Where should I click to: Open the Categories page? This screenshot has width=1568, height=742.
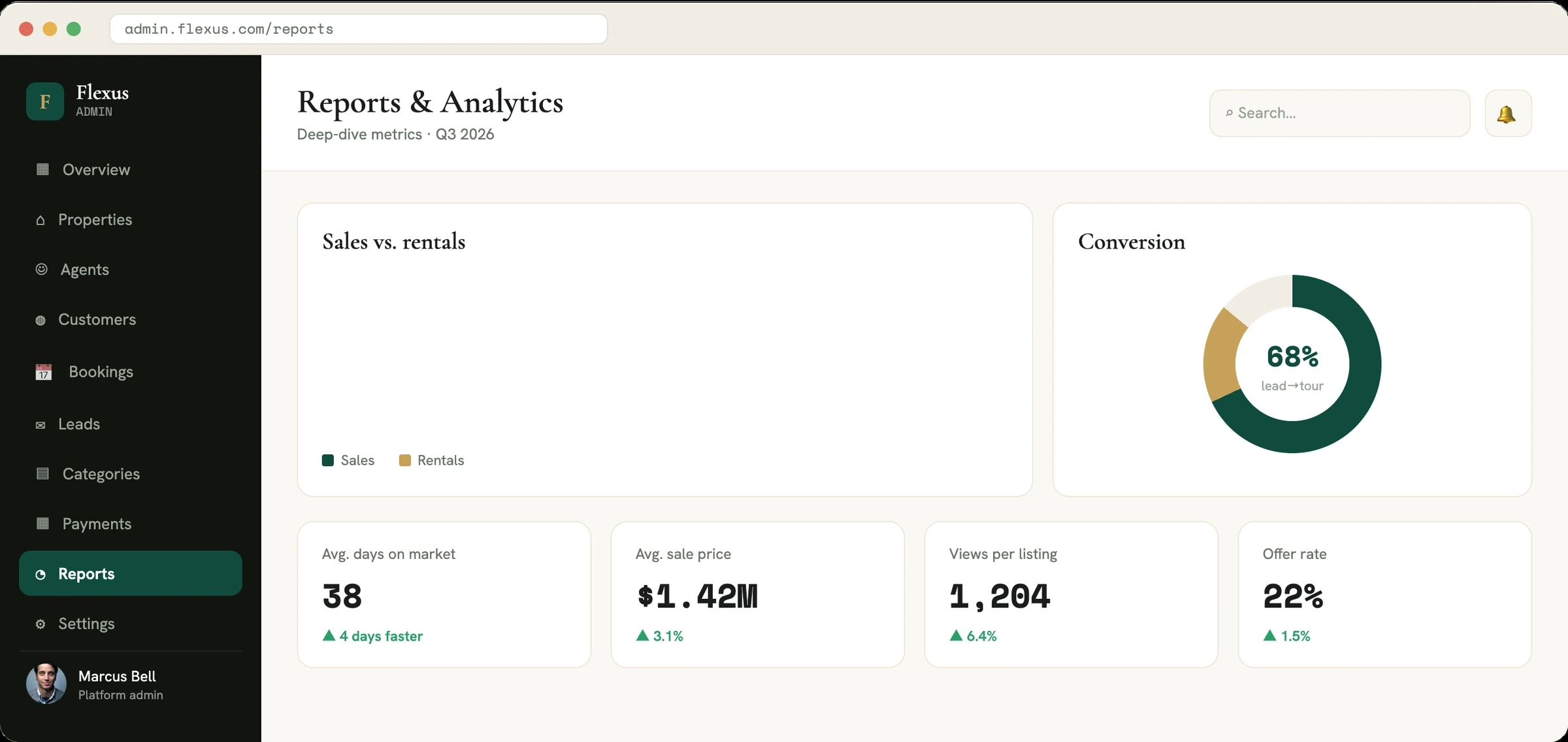pos(131,474)
